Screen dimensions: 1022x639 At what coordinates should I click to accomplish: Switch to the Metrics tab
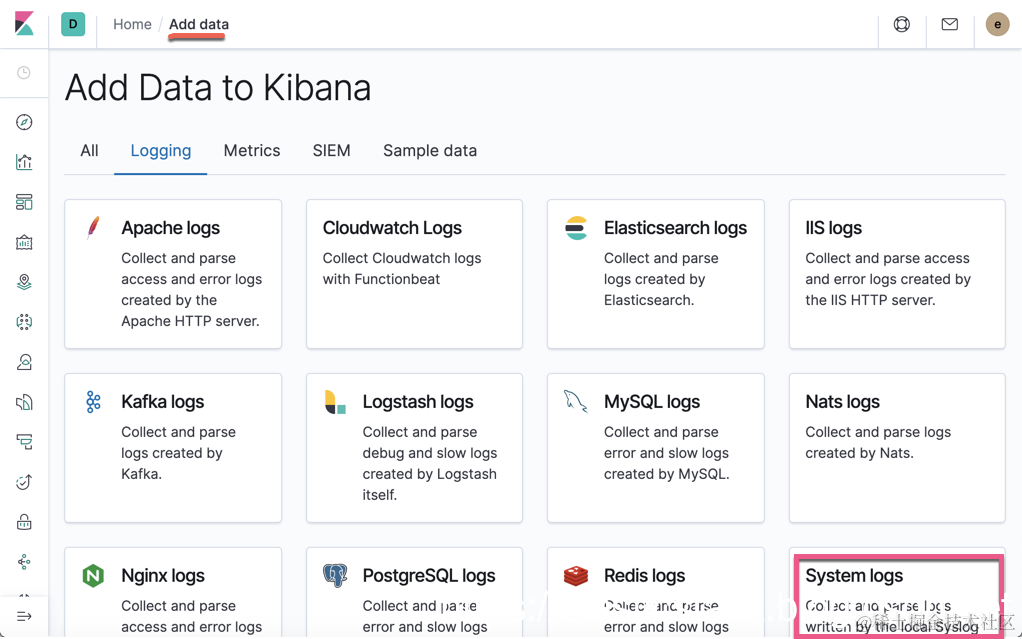pyautogui.click(x=252, y=151)
